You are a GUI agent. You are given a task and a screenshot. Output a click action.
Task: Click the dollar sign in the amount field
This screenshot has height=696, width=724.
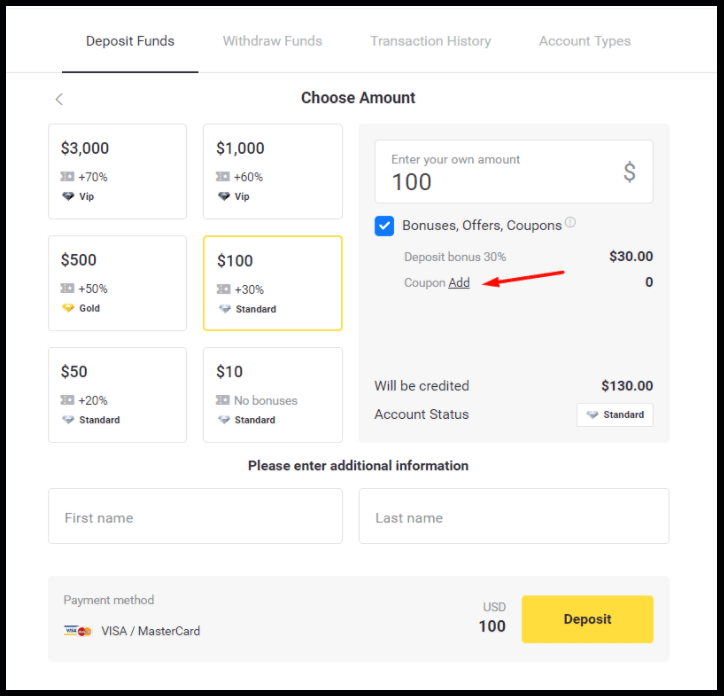point(629,172)
